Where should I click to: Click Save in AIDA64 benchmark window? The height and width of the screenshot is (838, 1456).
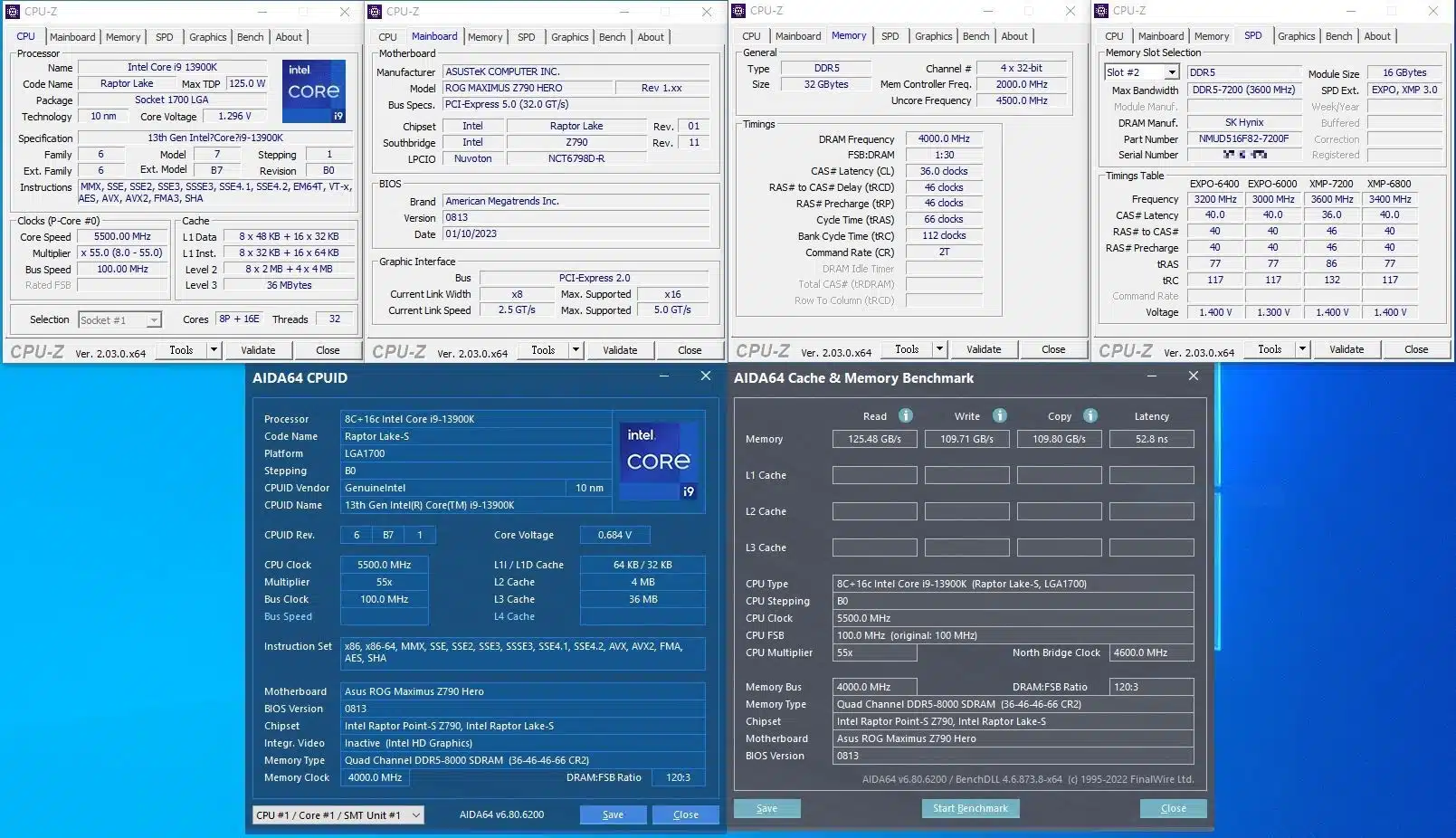pos(766,808)
